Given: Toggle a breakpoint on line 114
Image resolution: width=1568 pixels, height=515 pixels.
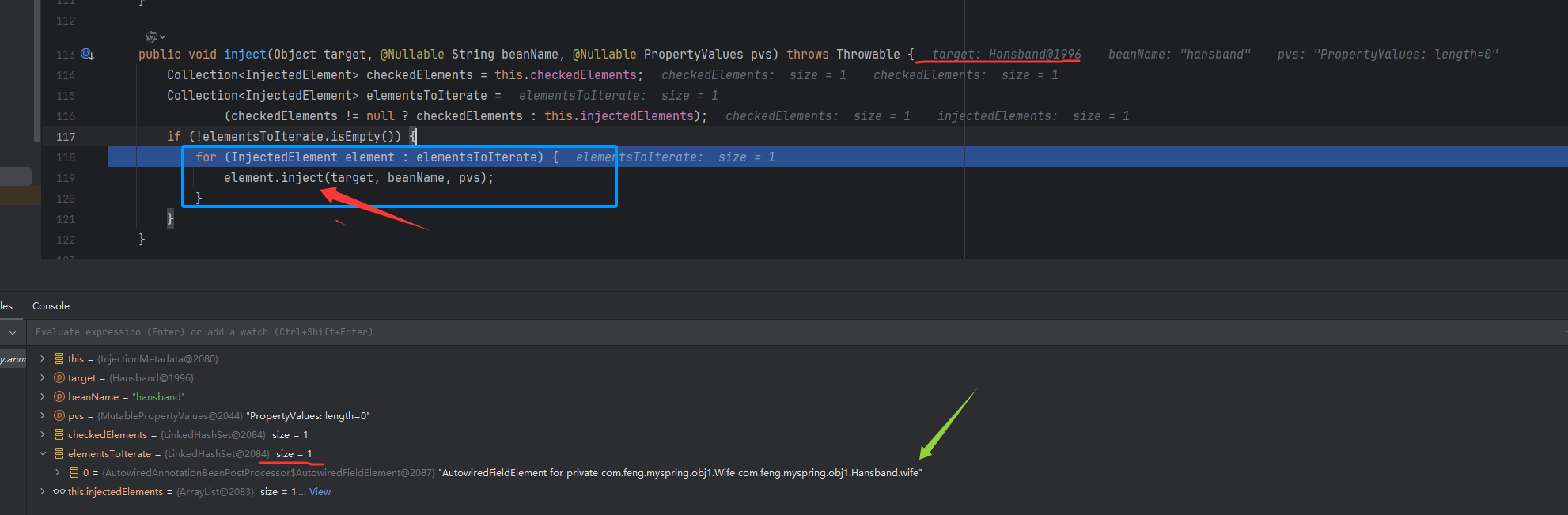Looking at the screenshot, I should 66,75.
